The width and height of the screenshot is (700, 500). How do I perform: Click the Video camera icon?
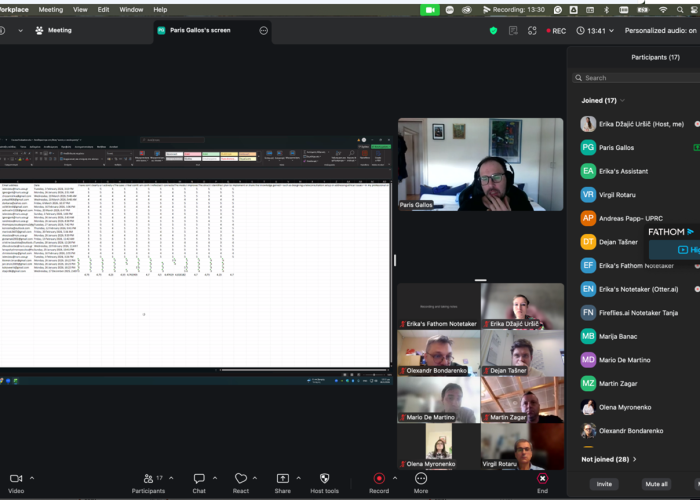tap(15, 479)
